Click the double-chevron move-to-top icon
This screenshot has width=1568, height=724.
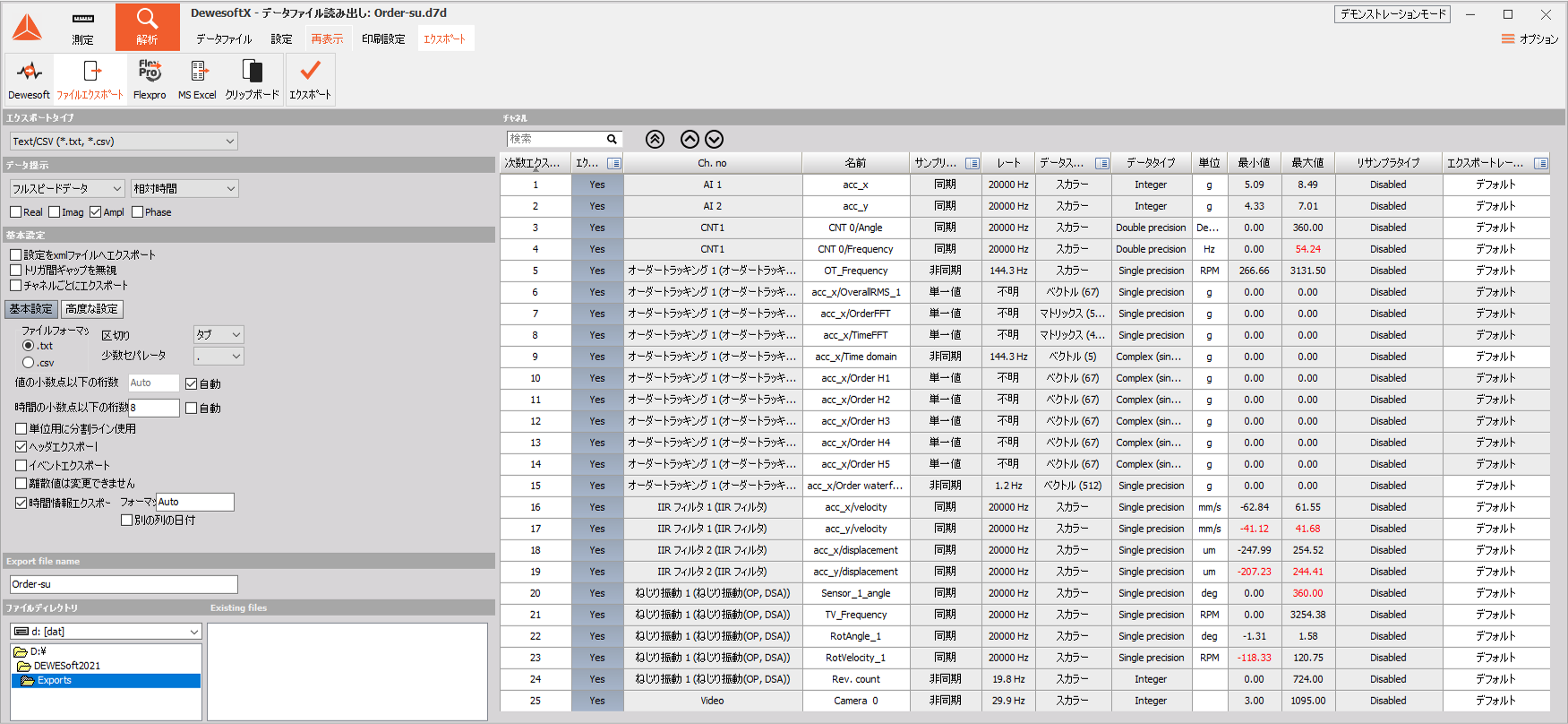(x=655, y=139)
